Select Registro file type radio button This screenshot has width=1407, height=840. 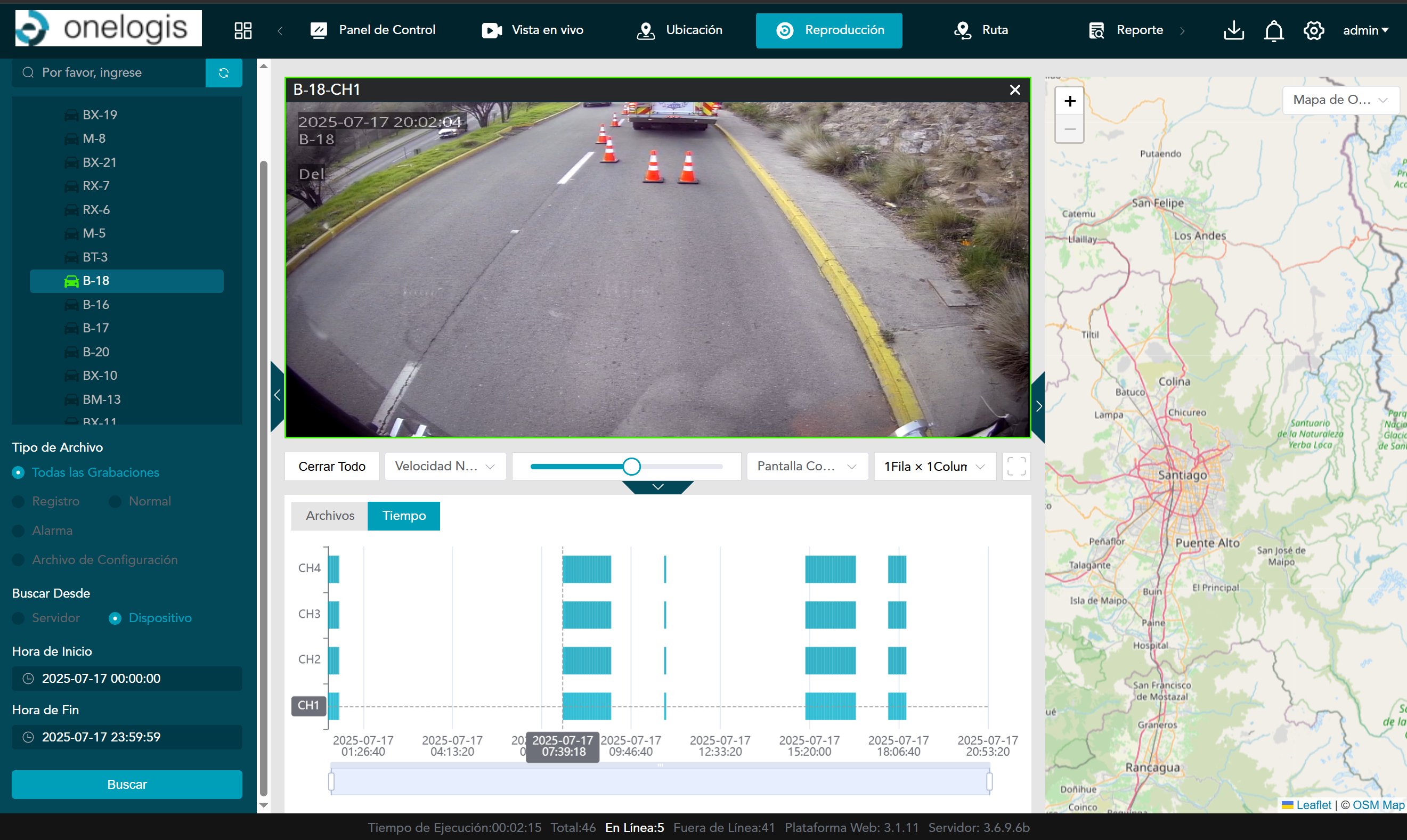tap(19, 502)
